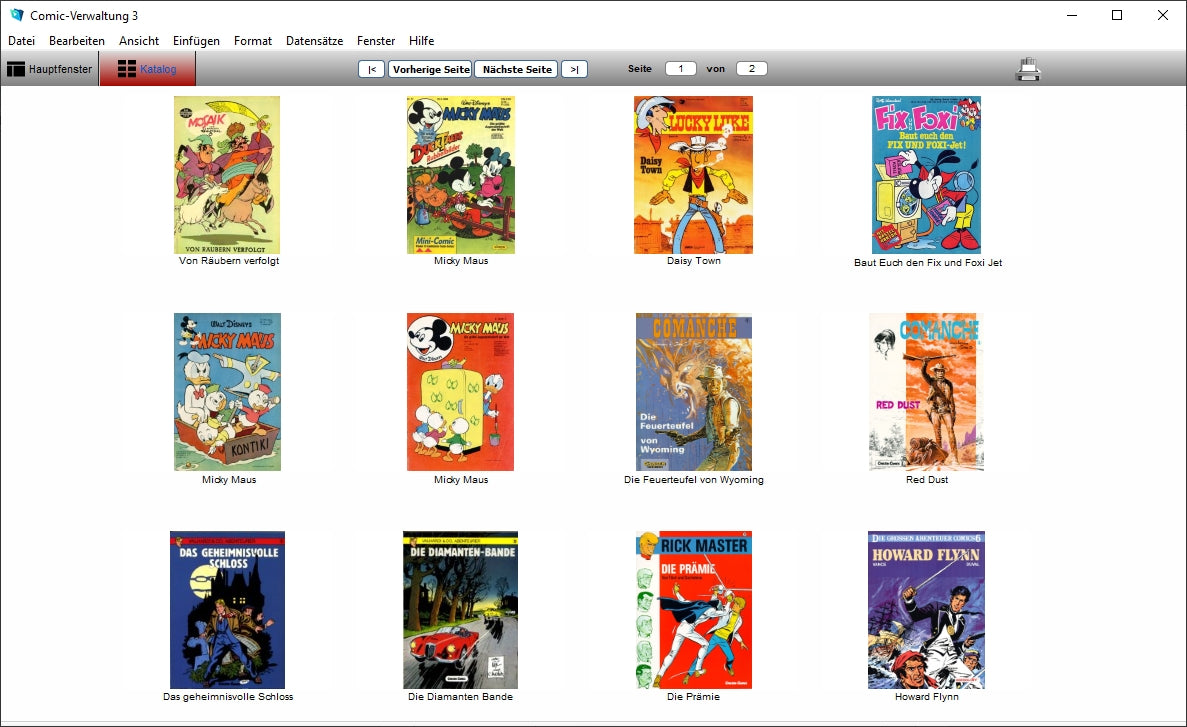
Task: Select the Lucky Luke Daisy Town cover
Action: click(693, 175)
